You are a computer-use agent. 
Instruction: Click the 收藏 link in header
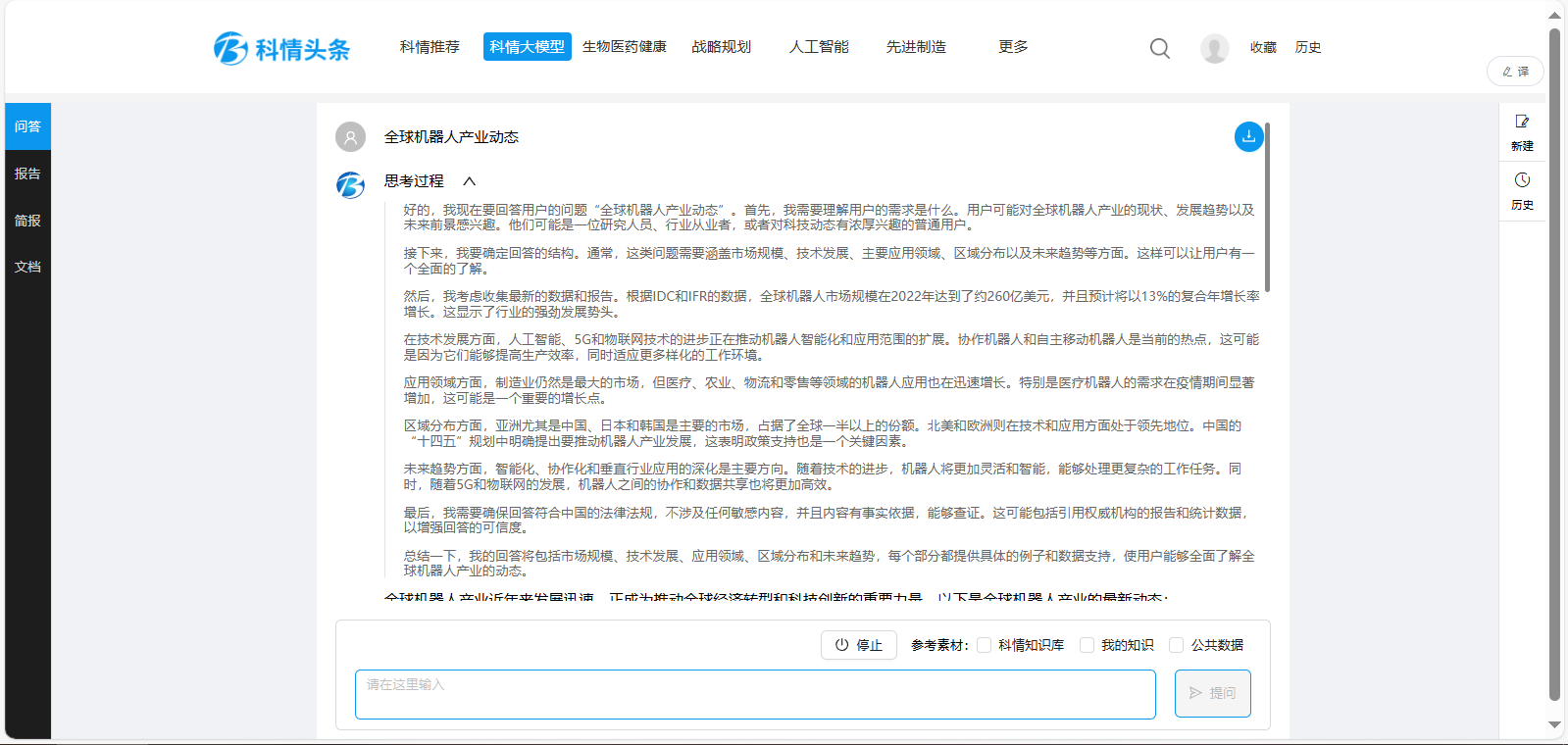[1263, 47]
